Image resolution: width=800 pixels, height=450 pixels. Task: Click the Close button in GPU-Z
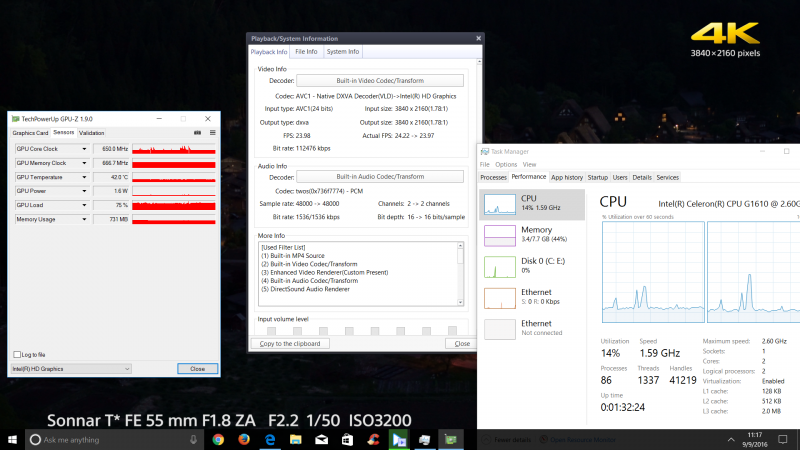click(x=197, y=369)
